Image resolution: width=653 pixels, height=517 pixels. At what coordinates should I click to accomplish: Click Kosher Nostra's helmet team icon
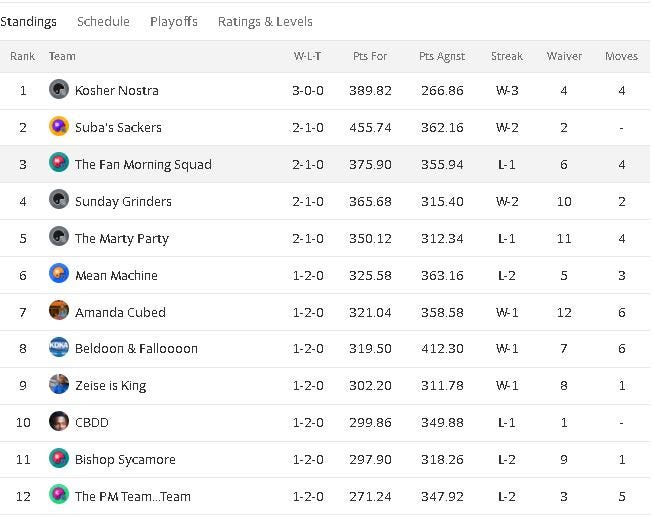pyautogui.click(x=59, y=89)
